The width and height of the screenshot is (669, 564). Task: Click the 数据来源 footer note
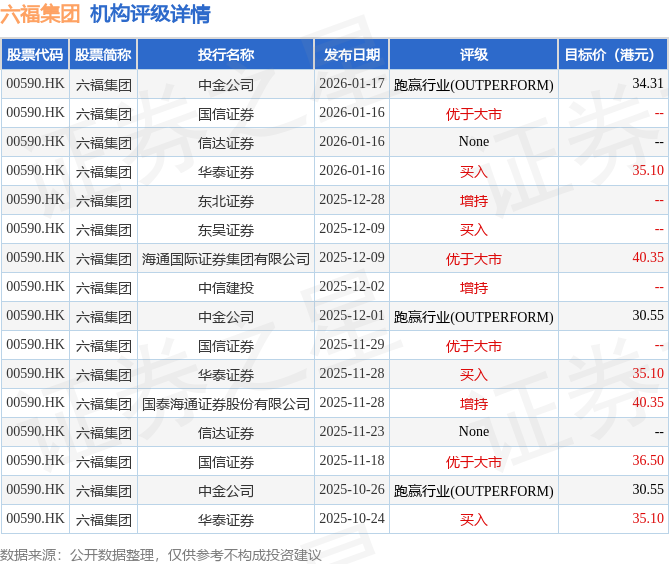click(160, 555)
